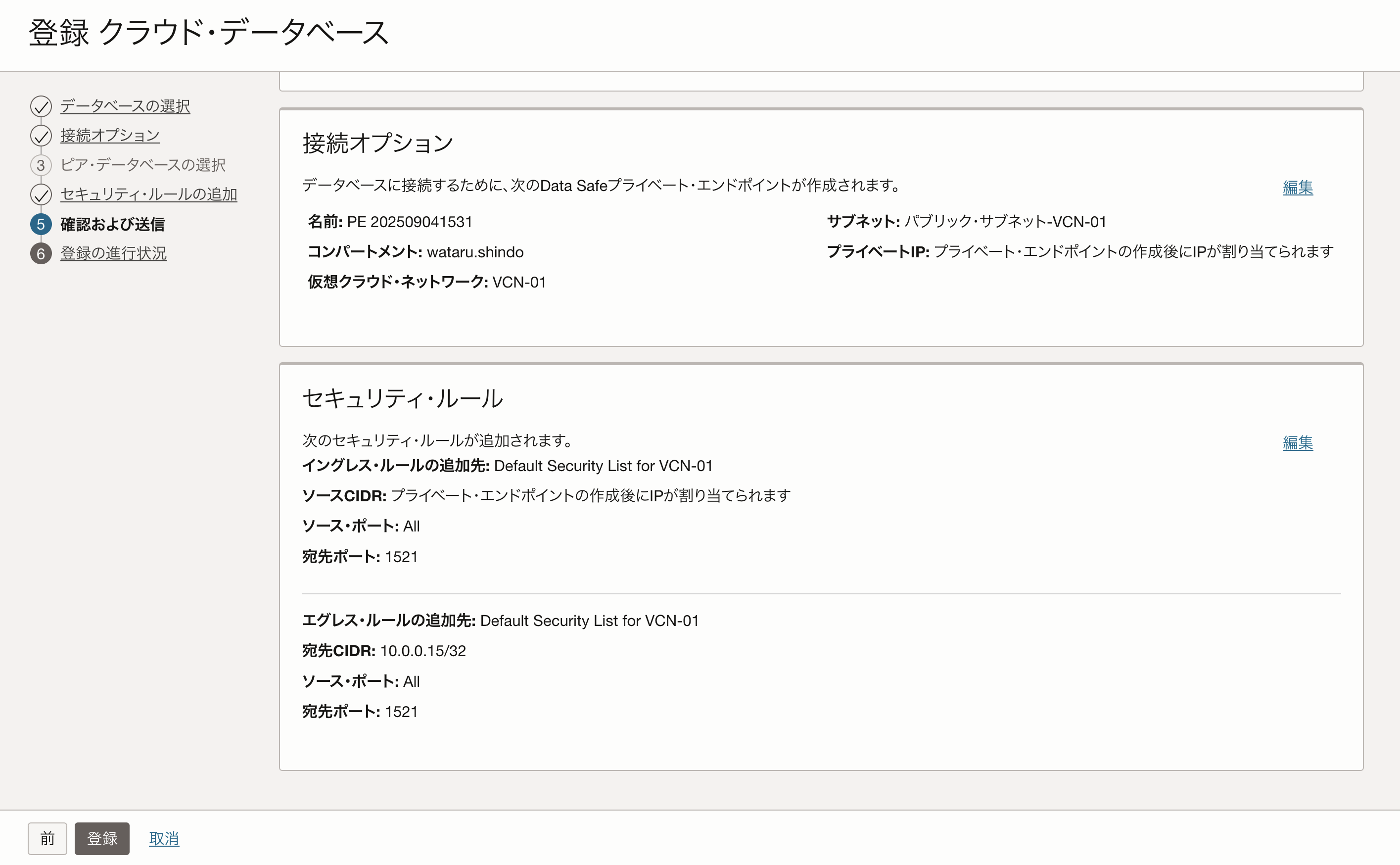This screenshot has height=865, width=1400.
Task: Open the 接続オプション step in the sidebar
Action: coord(110,136)
